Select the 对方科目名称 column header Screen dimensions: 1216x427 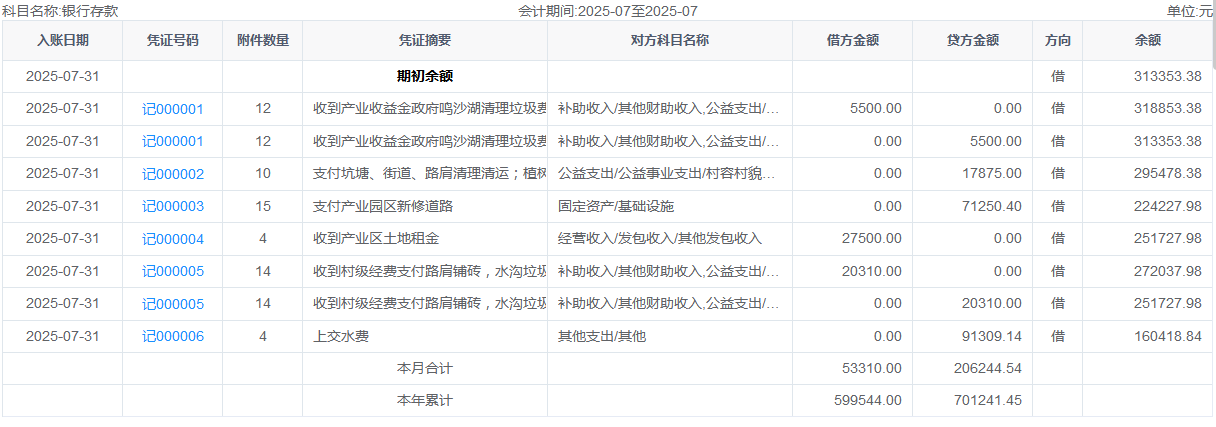pos(670,41)
